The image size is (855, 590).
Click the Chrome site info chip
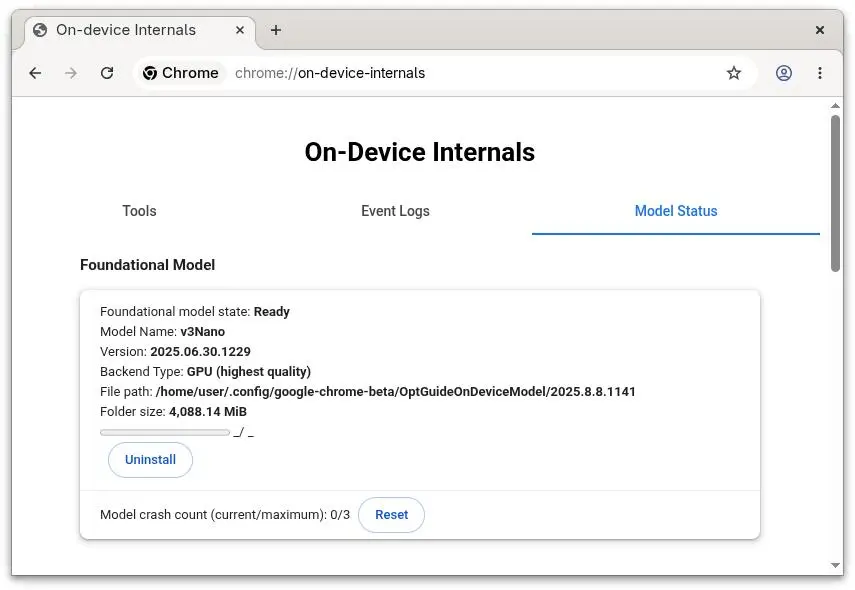coord(180,73)
